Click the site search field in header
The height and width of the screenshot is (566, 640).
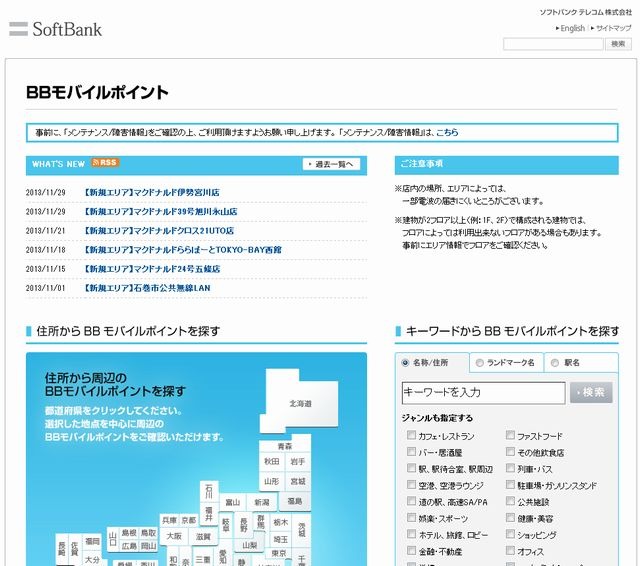click(x=553, y=44)
